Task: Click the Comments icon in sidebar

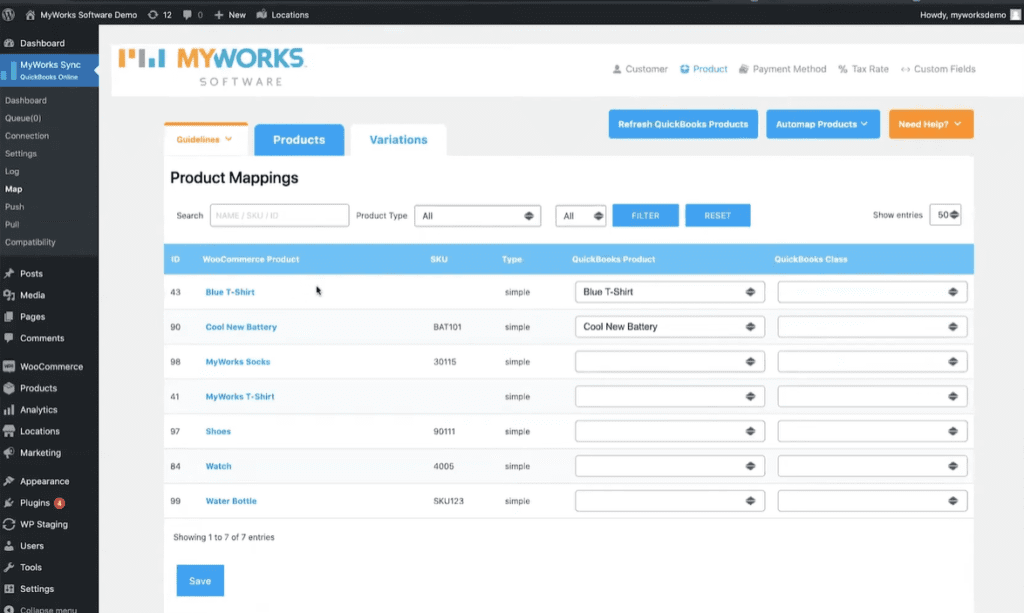Action: click(9, 338)
